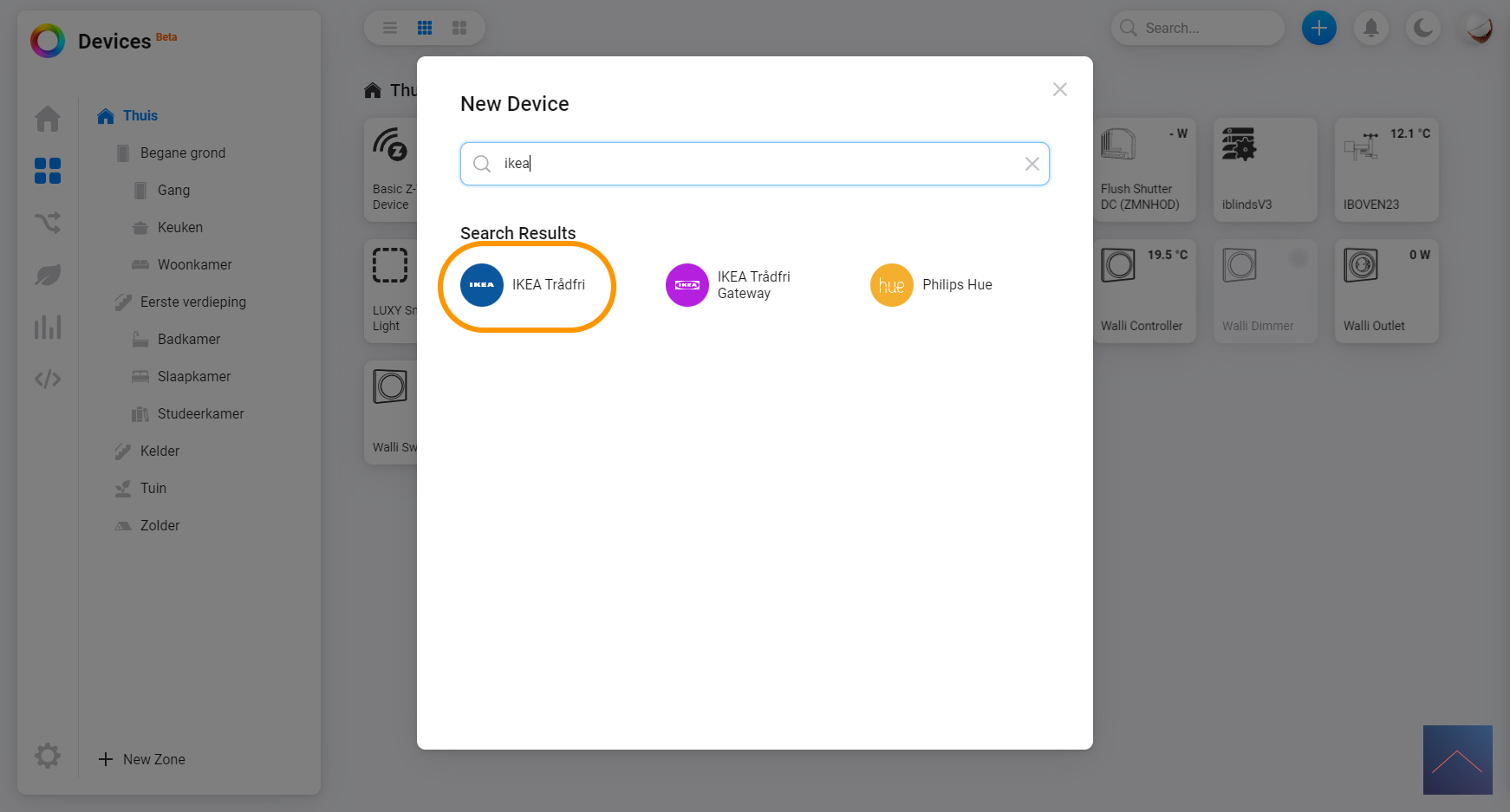
Task: Open the Devices grid section
Action: point(48,171)
